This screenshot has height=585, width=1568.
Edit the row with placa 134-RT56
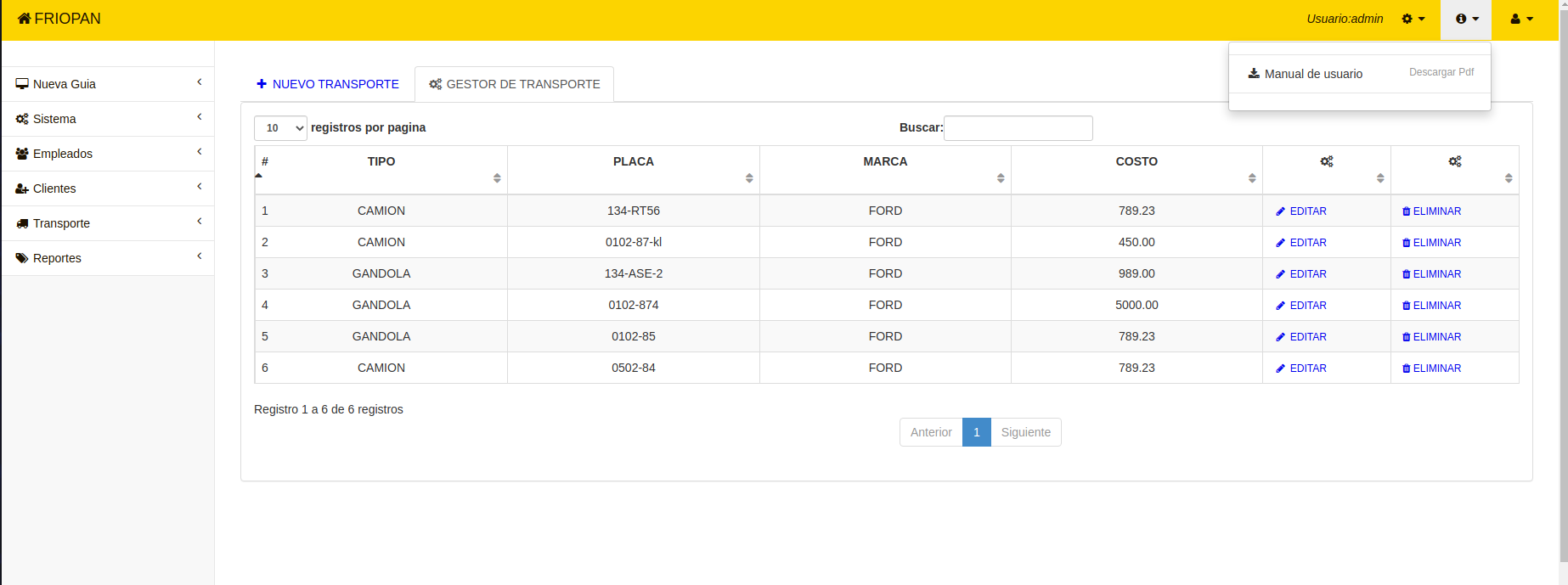coord(1301,211)
